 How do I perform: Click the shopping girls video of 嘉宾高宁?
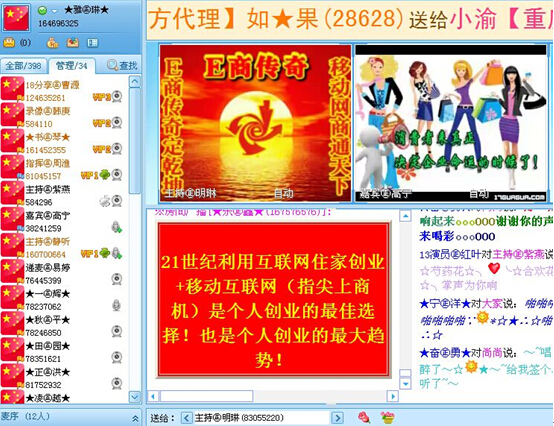451,123
